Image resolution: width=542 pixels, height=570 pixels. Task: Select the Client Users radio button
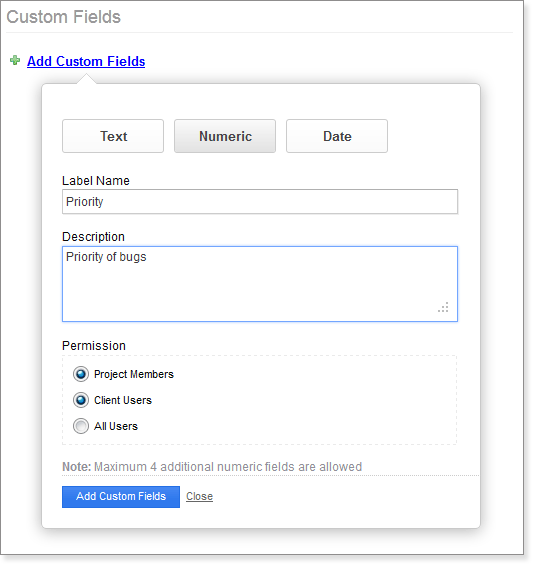pos(81,400)
